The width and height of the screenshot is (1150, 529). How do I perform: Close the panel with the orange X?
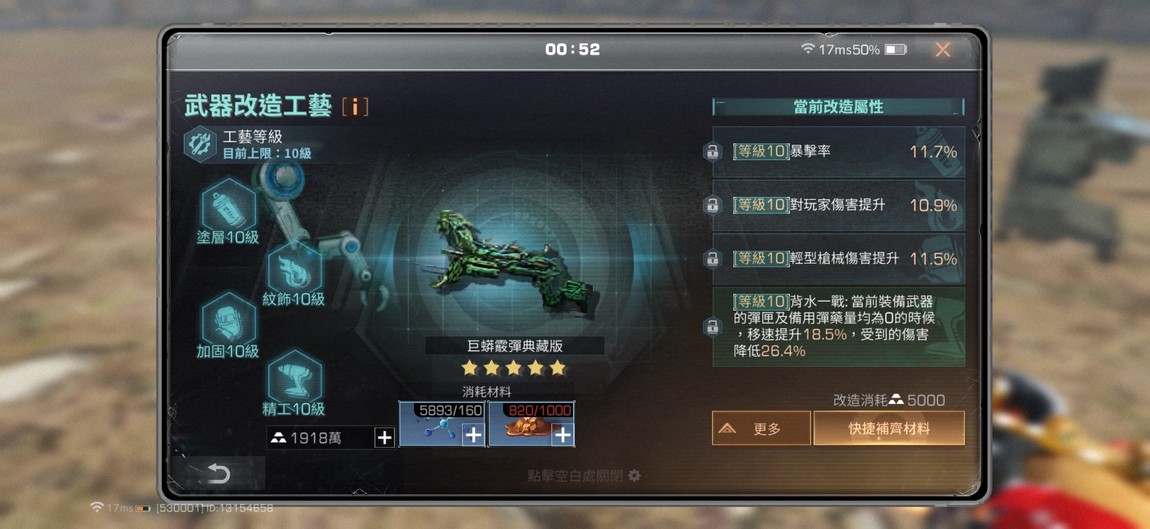[x=943, y=50]
